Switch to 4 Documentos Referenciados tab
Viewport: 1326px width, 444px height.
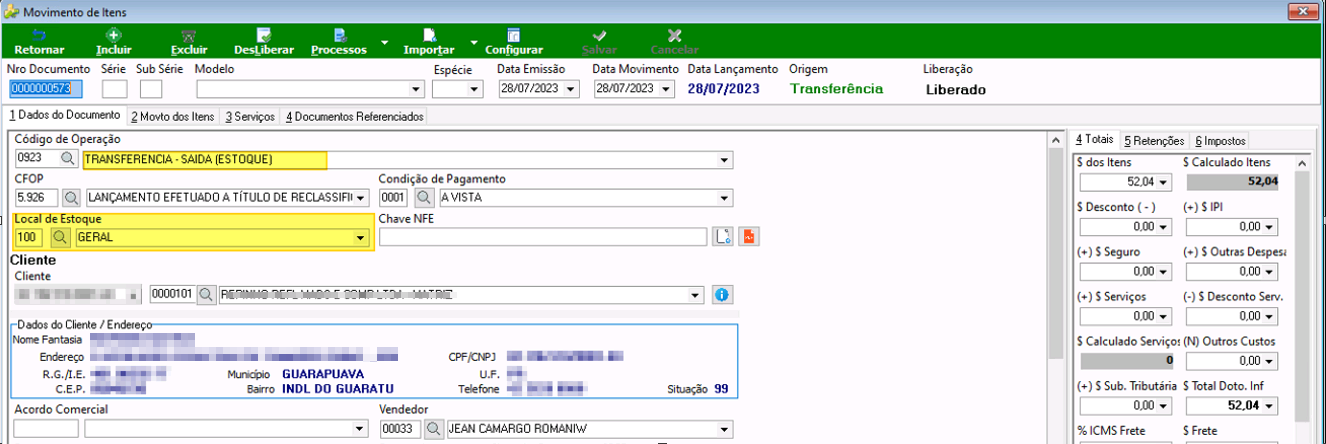[x=354, y=117]
